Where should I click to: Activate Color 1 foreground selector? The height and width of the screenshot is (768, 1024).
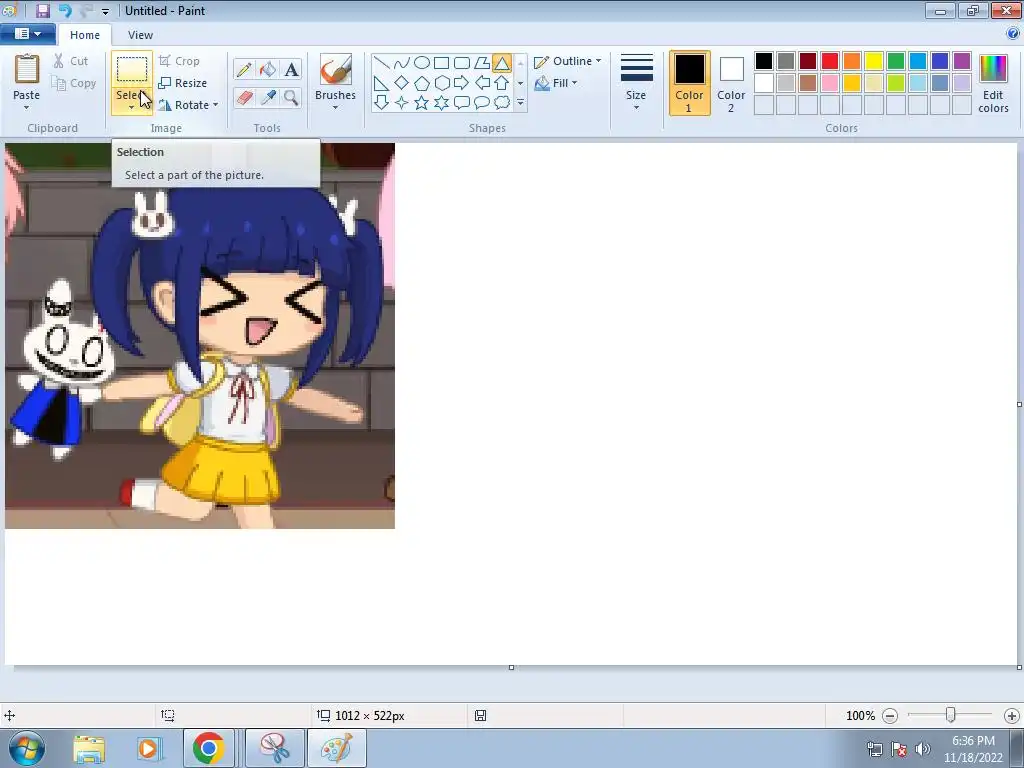689,84
